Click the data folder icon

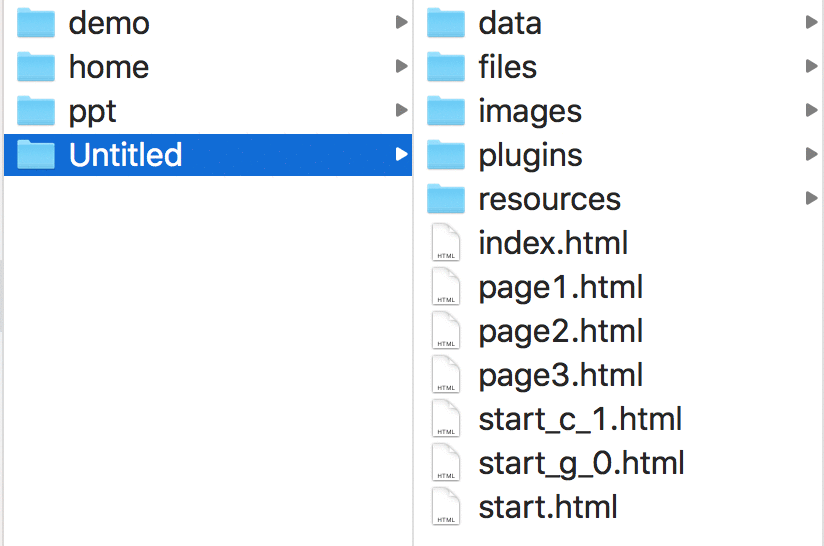click(x=446, y=23)
